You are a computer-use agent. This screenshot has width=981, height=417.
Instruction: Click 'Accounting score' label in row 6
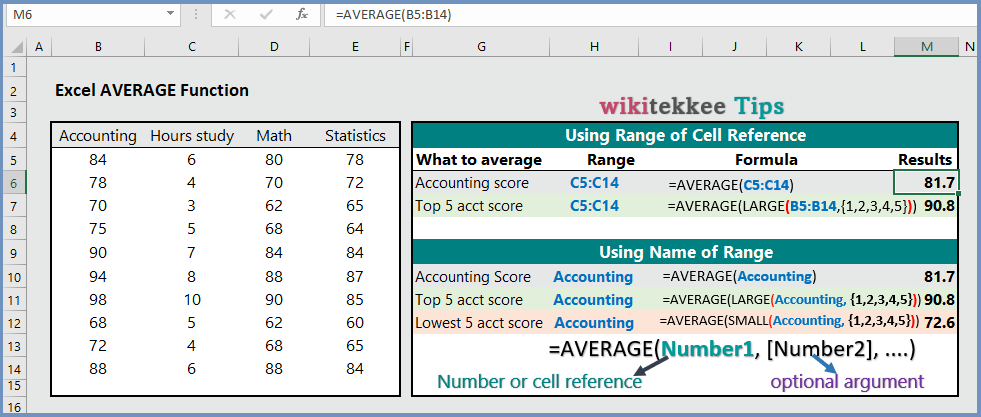(472, 184)
